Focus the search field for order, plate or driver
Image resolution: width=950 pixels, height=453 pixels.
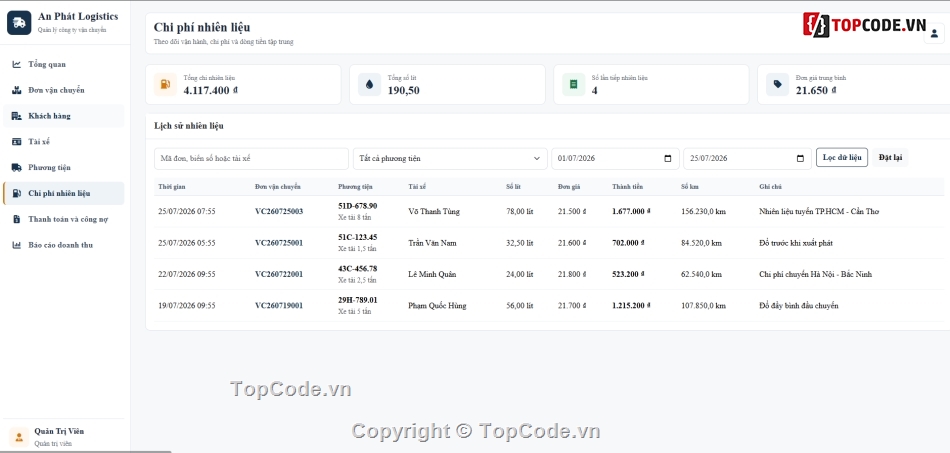[251, 159]
